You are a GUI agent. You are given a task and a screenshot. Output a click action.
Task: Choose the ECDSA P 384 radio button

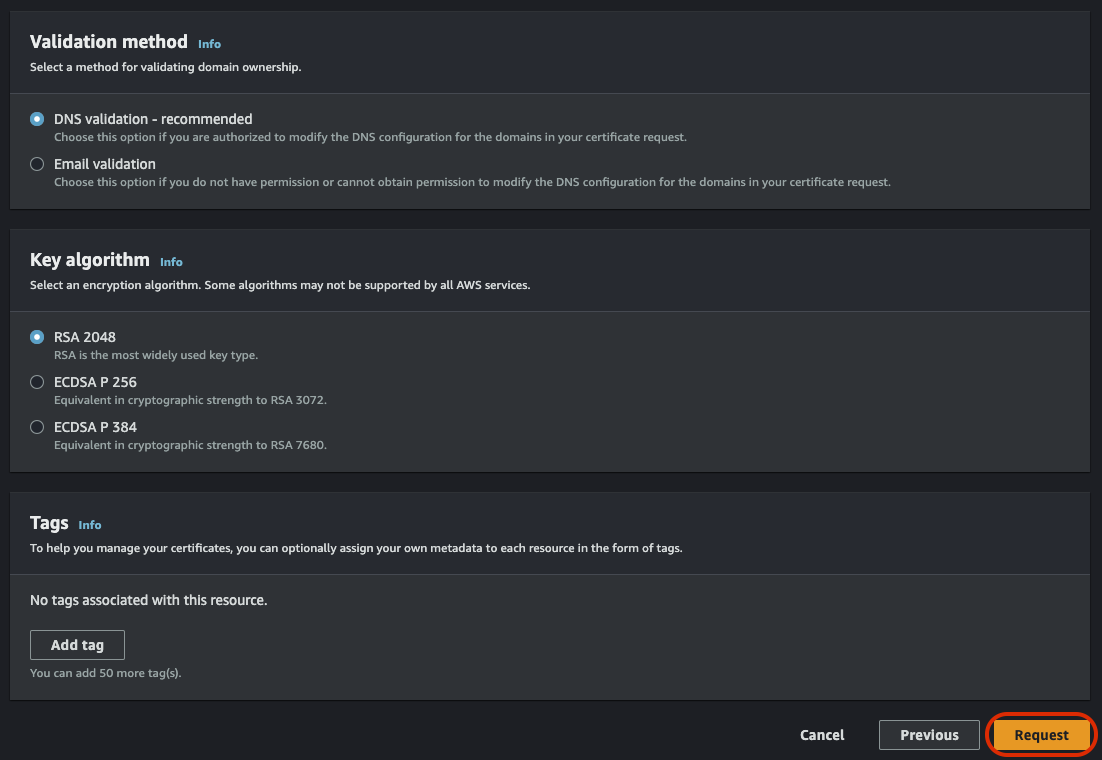click(x=37, y=427)
